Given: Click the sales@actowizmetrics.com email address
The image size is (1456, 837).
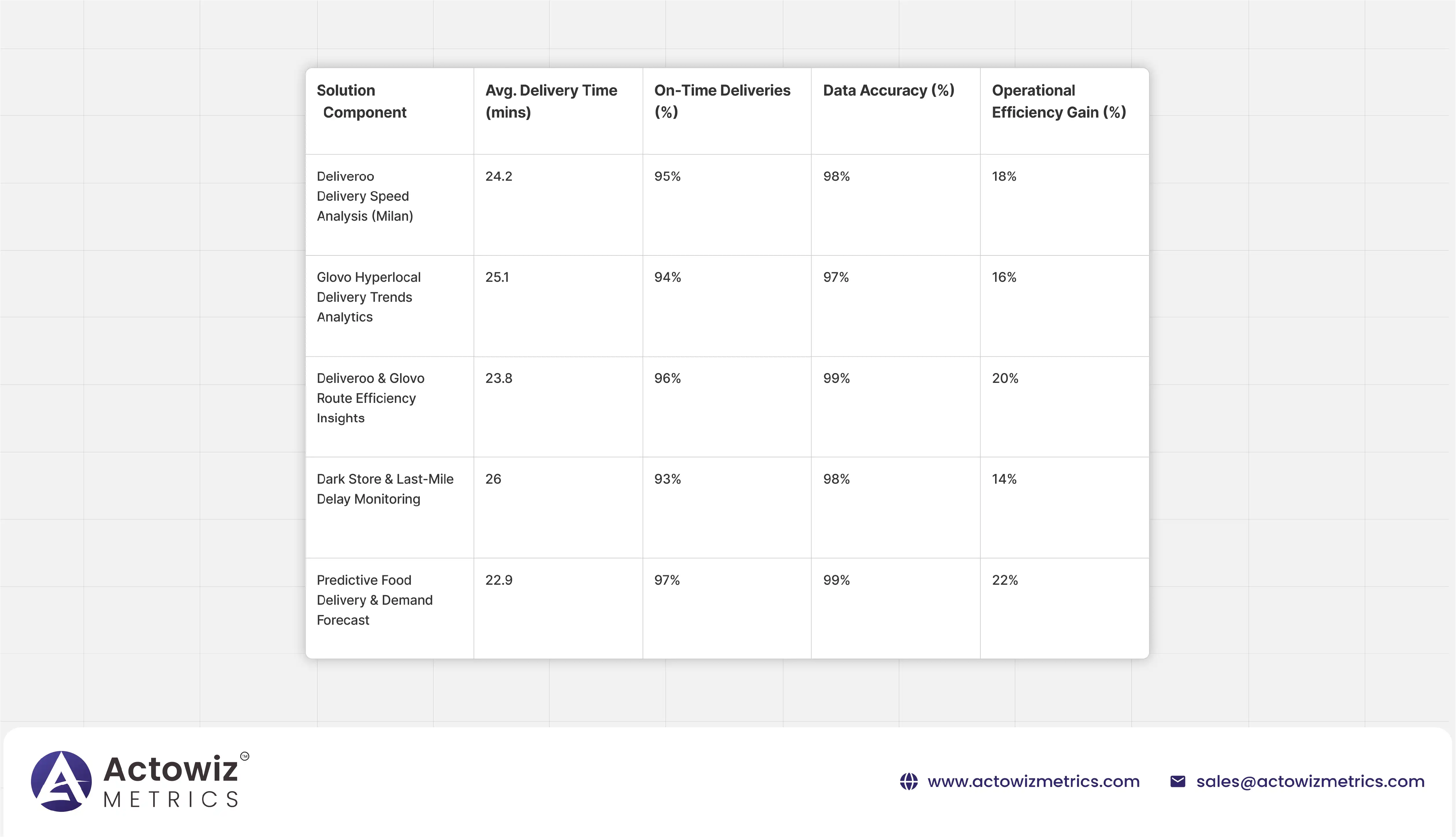Looking at the screenshot, I should pos(1310,782).
